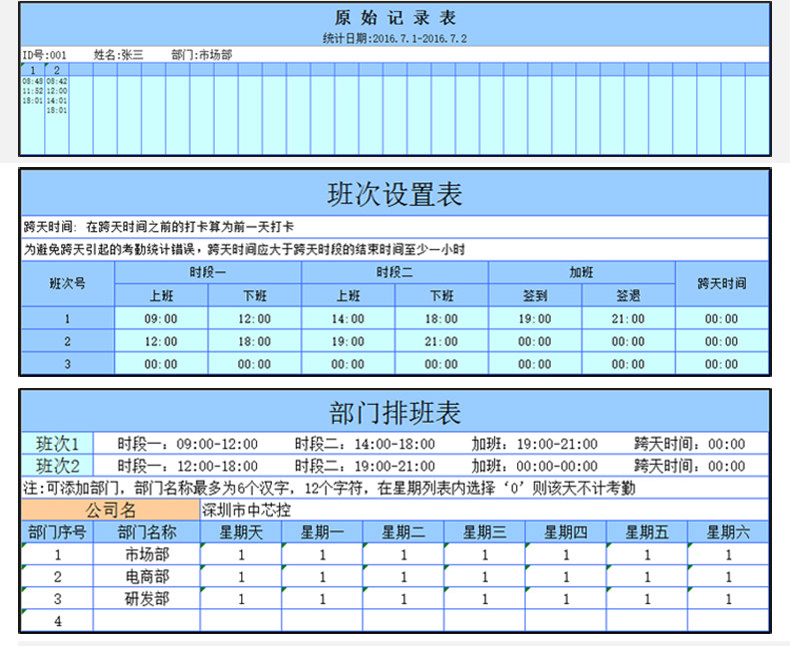Click shift 1's 09:00 start time cell

tap(162, 319)
